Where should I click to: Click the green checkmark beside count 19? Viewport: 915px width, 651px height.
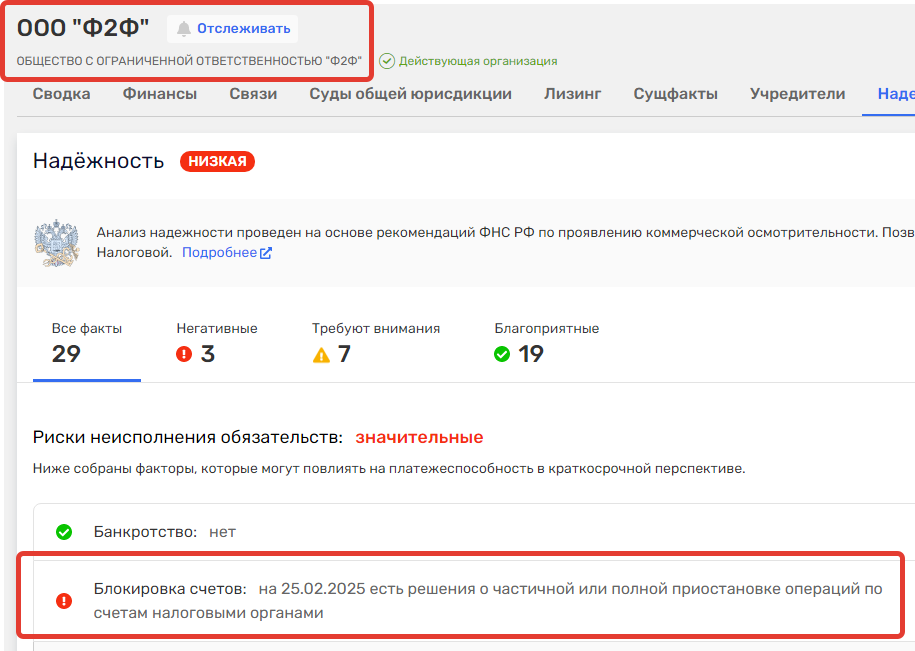coord(502,354)
